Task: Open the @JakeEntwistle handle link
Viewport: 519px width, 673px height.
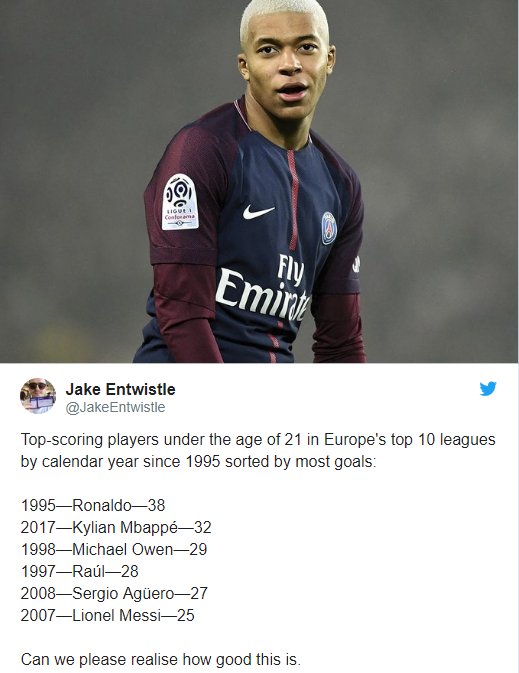Action: coord(115,407)
